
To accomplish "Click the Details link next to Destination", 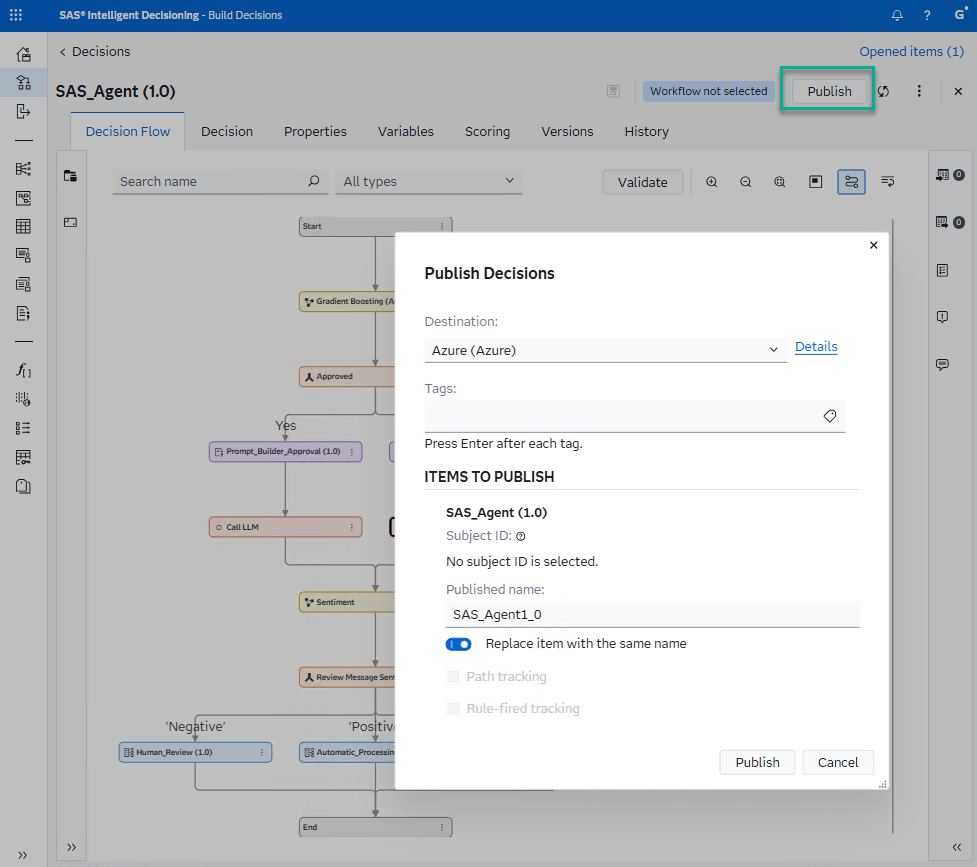I will 816,347.
